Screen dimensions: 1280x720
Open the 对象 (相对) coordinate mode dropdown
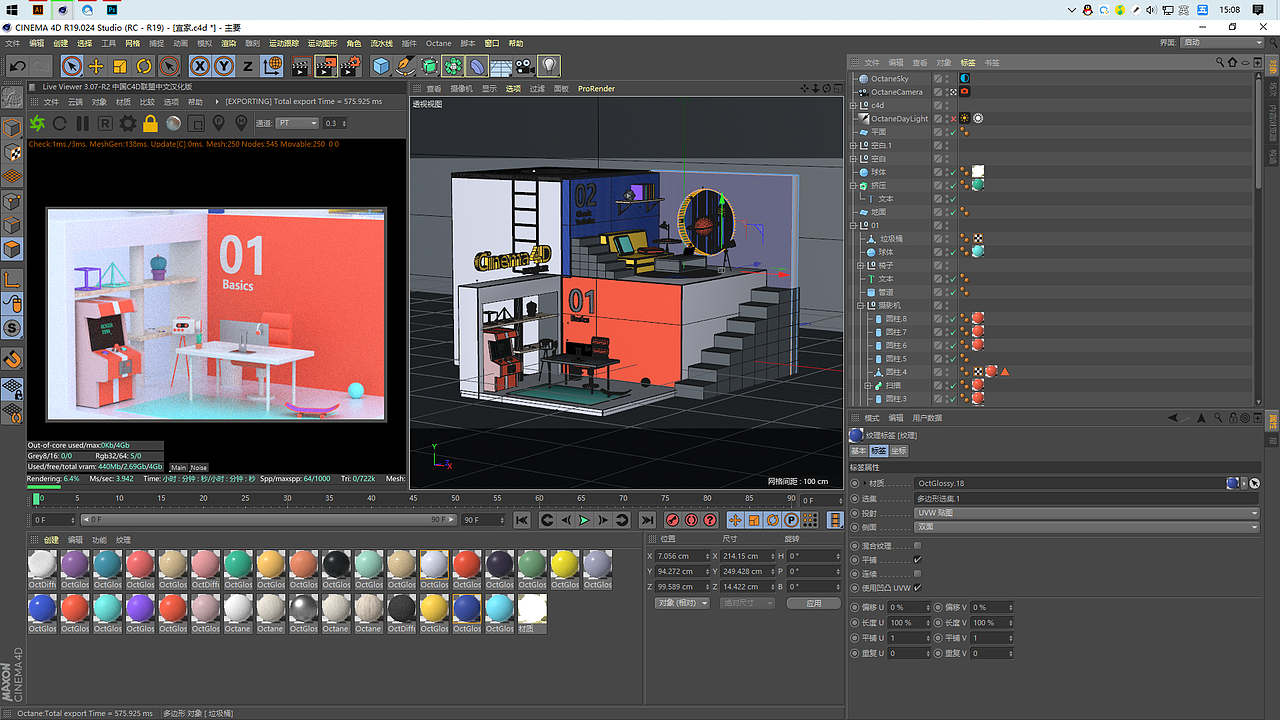683,603
